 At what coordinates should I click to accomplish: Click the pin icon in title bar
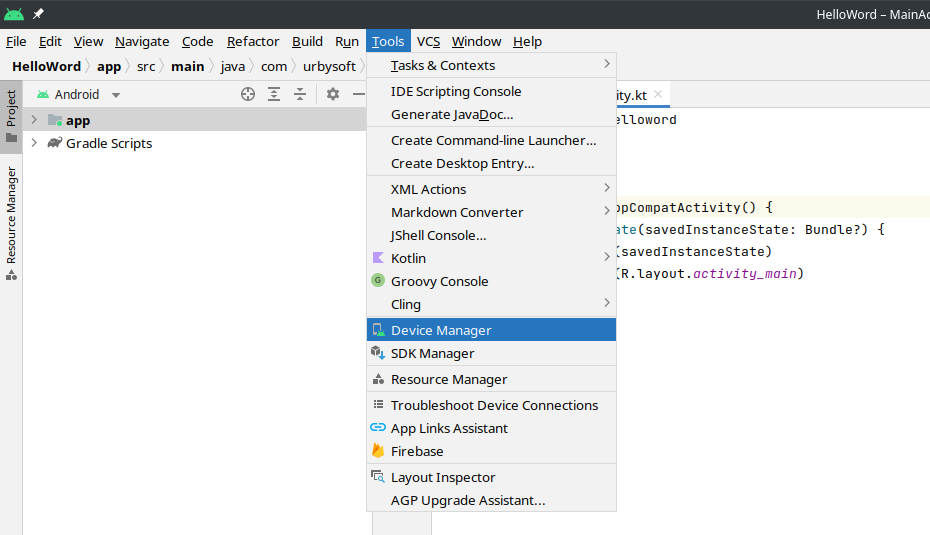38,14
